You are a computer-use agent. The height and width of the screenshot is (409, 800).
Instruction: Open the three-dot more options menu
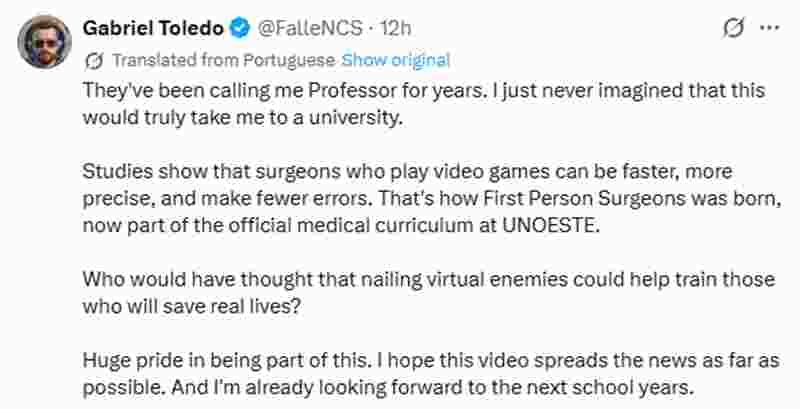click(769, 30)
